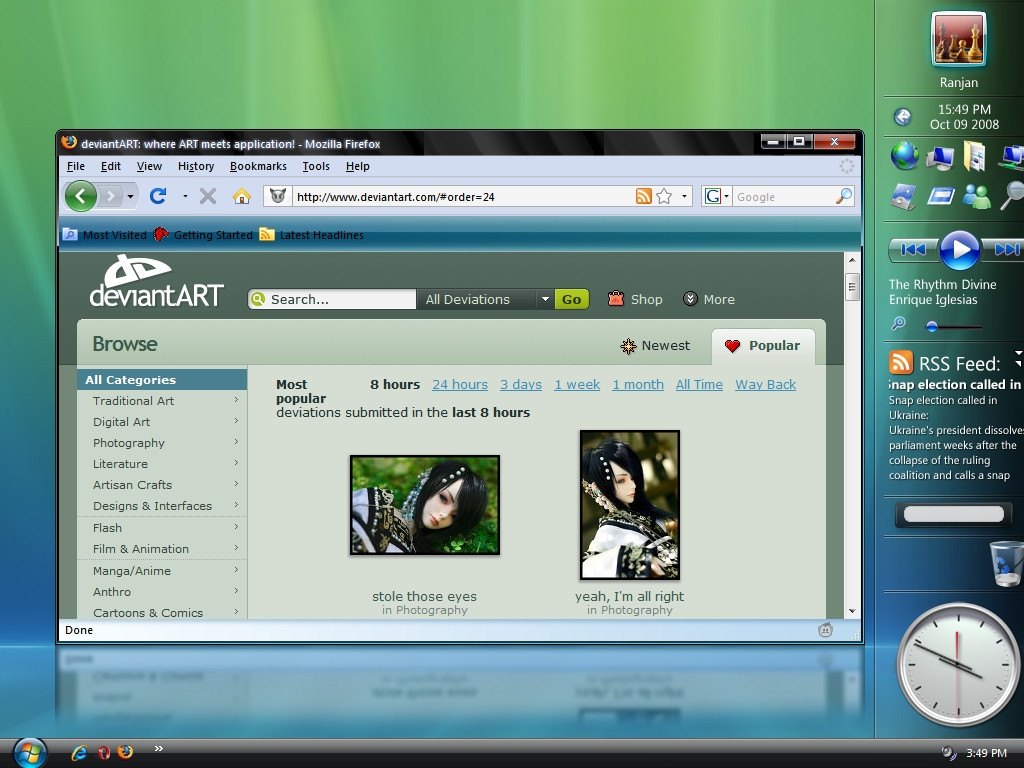
Task: Switch to the Newest tab
Action: [655, 345]
